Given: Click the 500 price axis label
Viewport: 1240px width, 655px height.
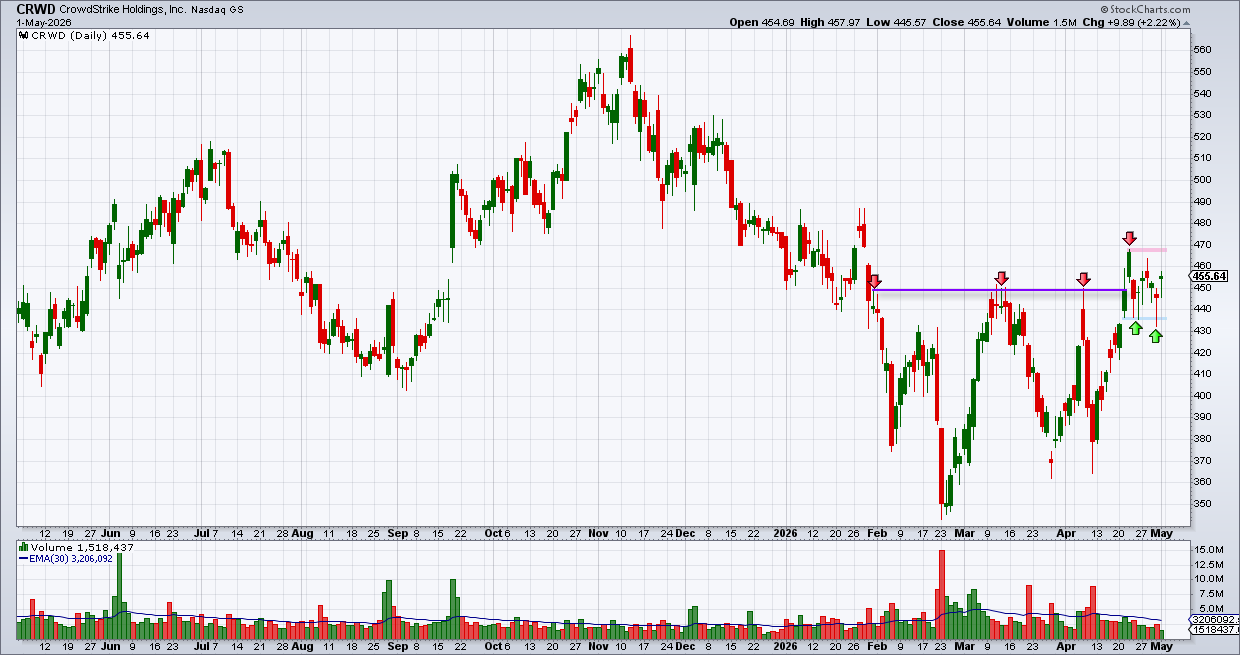Looking at the screenshot, I should point(1203,180).
